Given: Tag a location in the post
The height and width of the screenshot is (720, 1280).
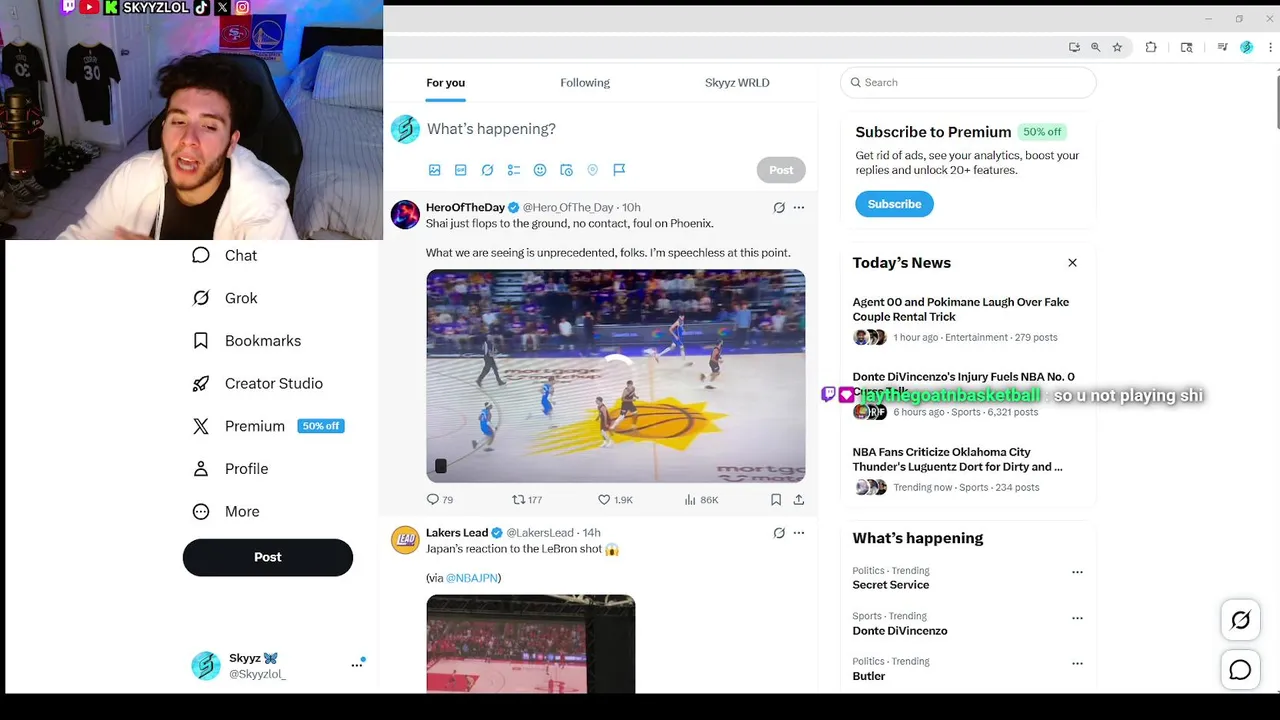Looking at the screenshot, I should tap(593, 170).
